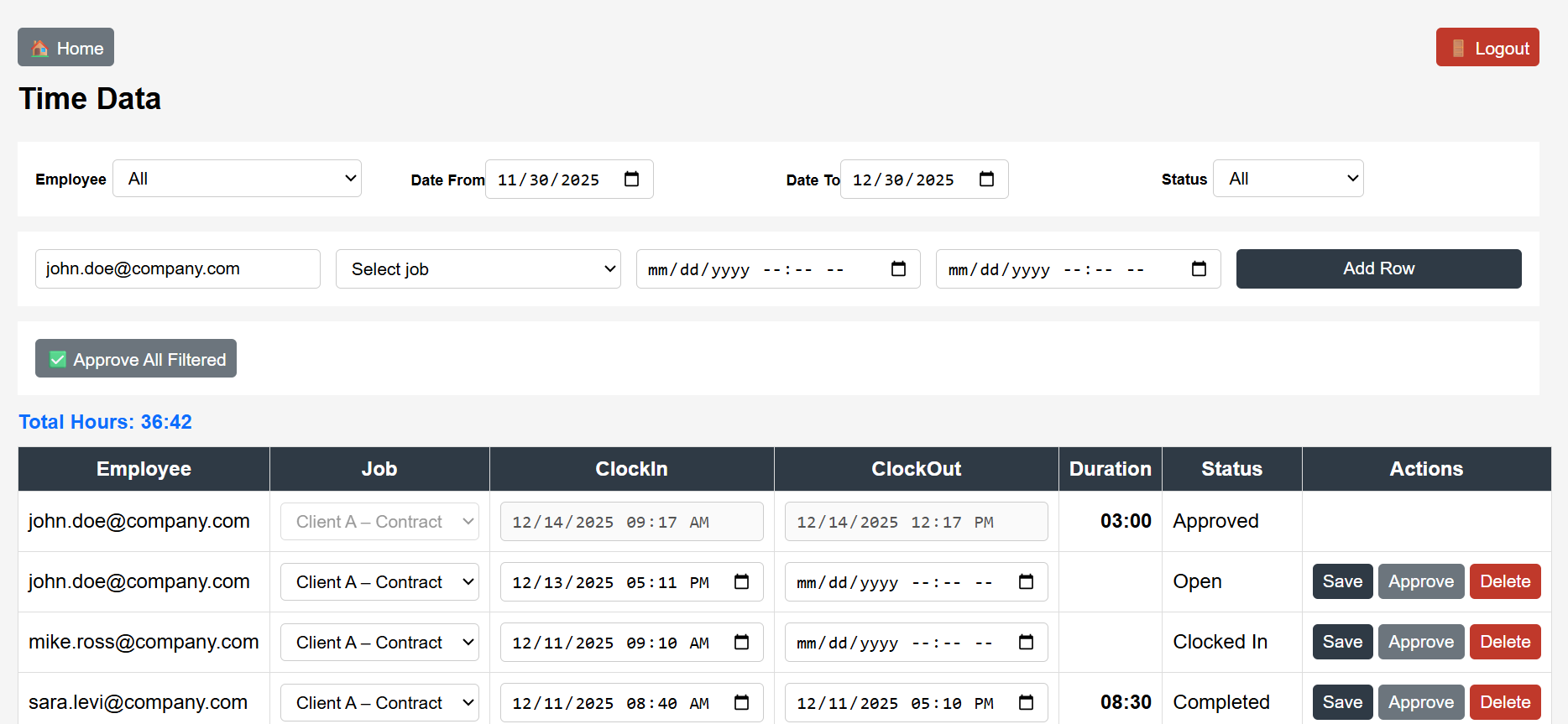1568x724 pixels.
Task: Open the Select job dropdown
Action: (x=478, y=269)
